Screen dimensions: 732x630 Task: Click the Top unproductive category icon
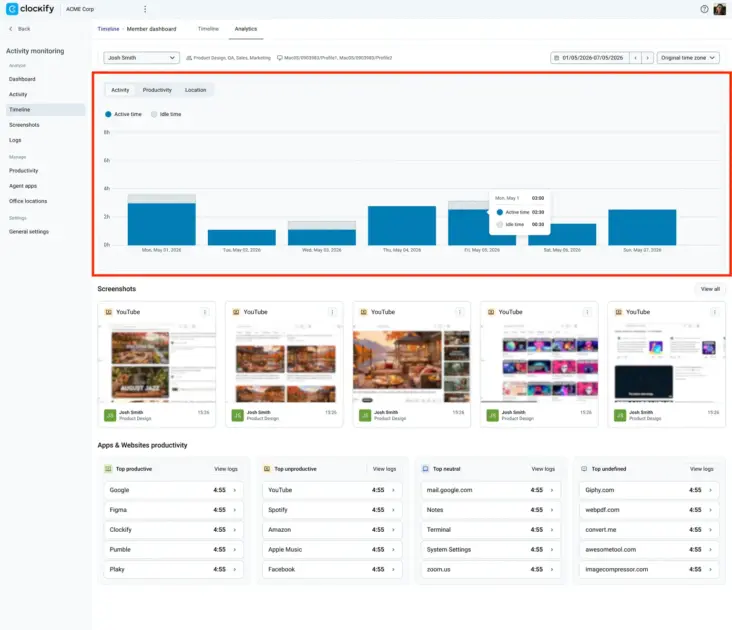pyautogui.click(x=267, y=469)
